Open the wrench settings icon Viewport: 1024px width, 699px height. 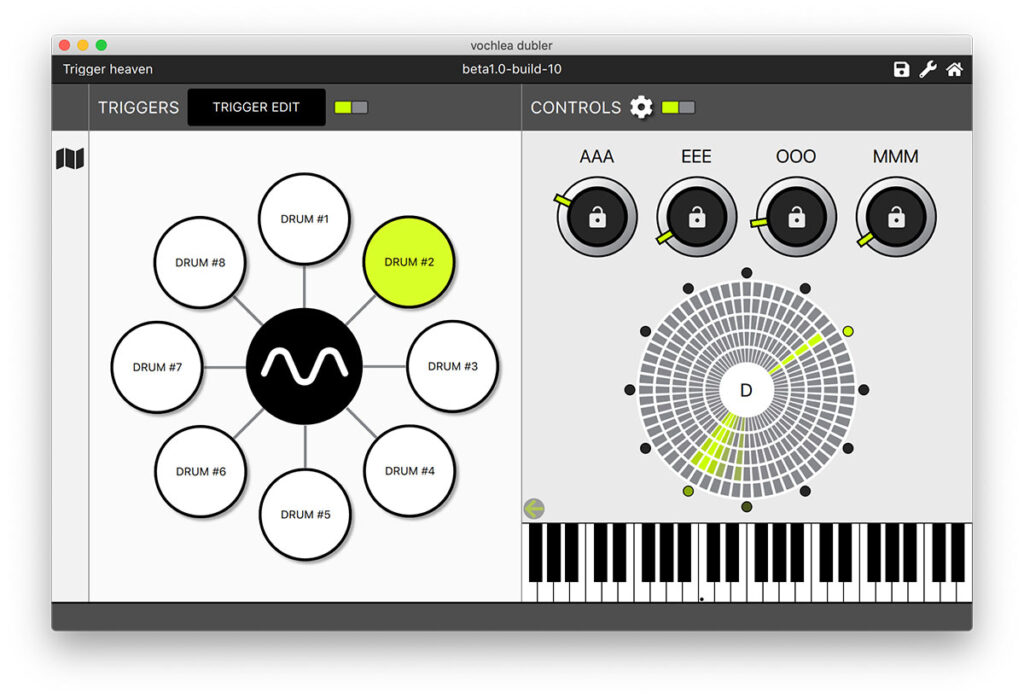click(x=927, y=69)
